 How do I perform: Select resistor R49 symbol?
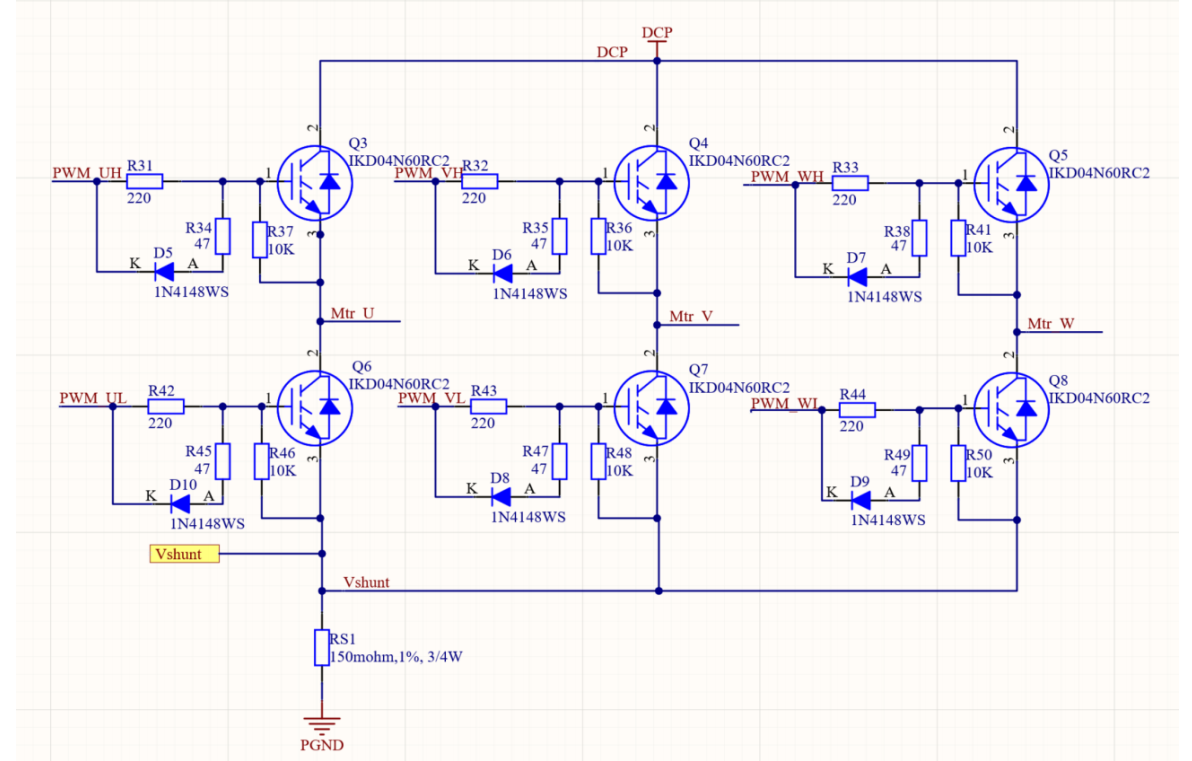919,463
